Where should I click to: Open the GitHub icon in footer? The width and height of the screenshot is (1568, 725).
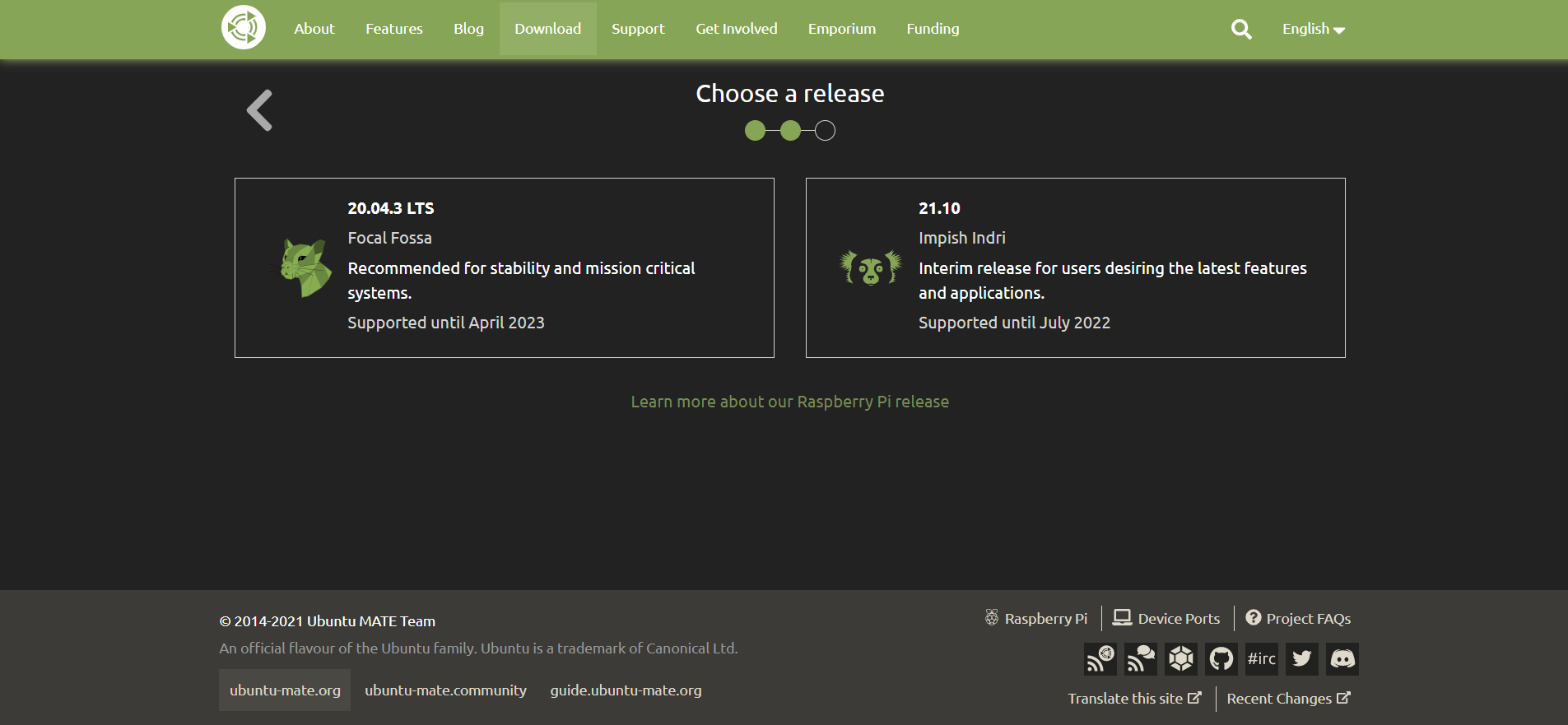[x=1221, y=659]
